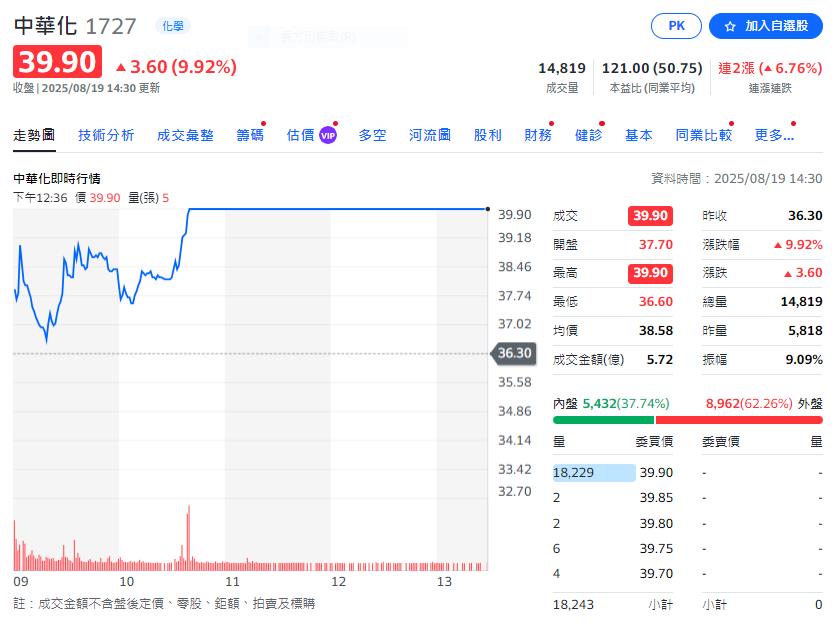Switch to the 估價 tab
840x629 pixels.
point(301,135)
